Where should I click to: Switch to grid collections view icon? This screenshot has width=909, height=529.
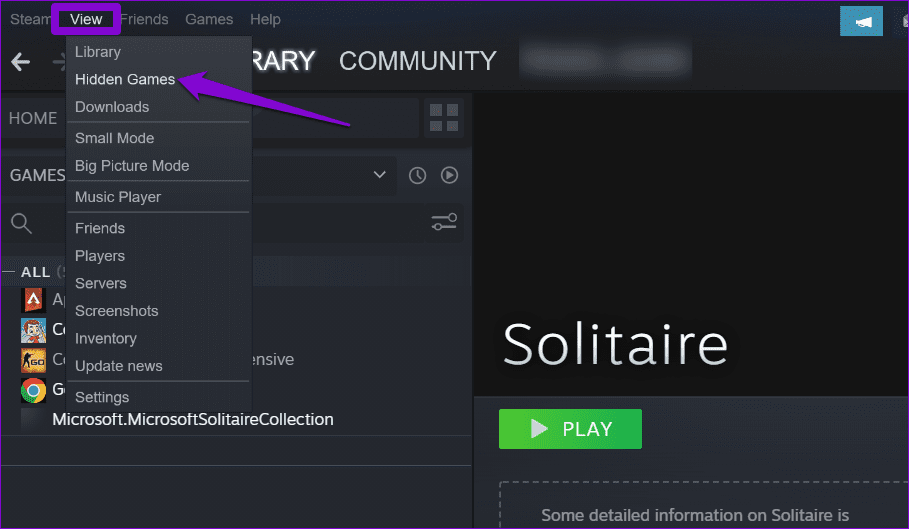444,118
